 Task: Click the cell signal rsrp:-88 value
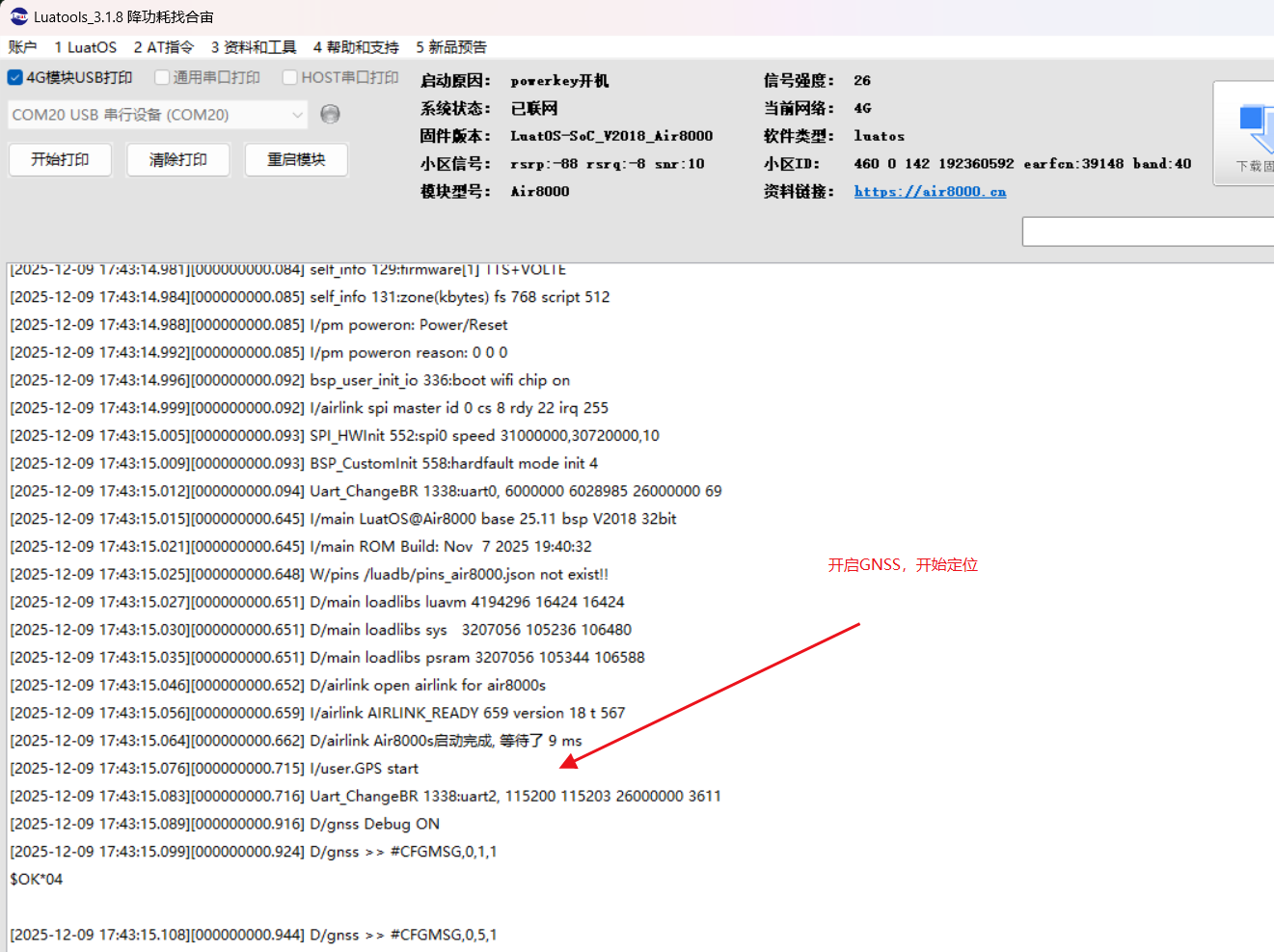(x=608, y=164)
